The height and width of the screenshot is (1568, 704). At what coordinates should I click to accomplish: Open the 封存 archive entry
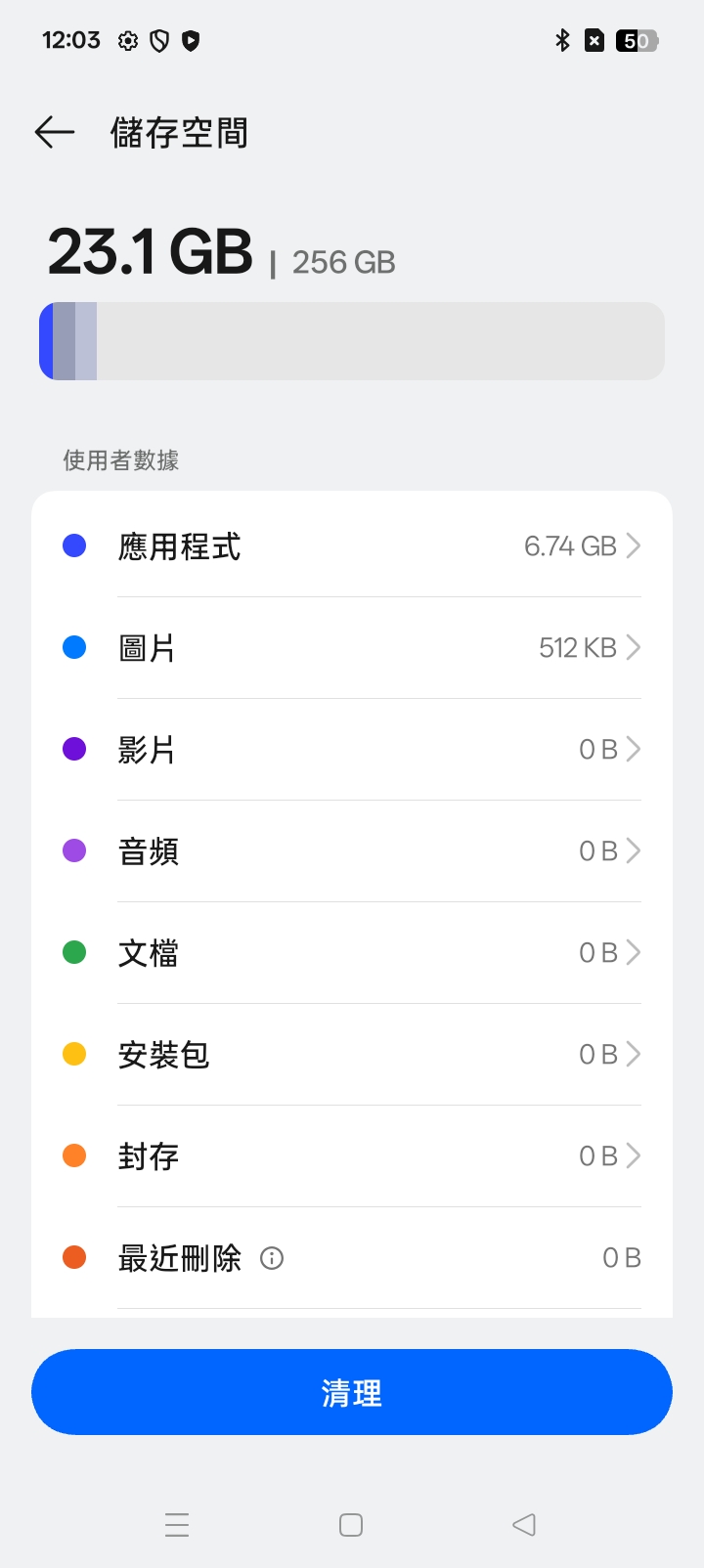352,1155
